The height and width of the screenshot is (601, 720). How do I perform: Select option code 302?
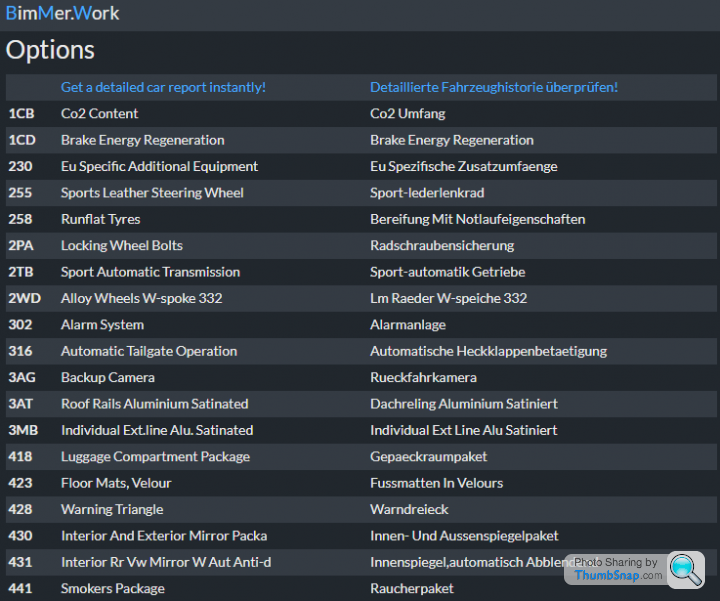(x=20, y=325)
